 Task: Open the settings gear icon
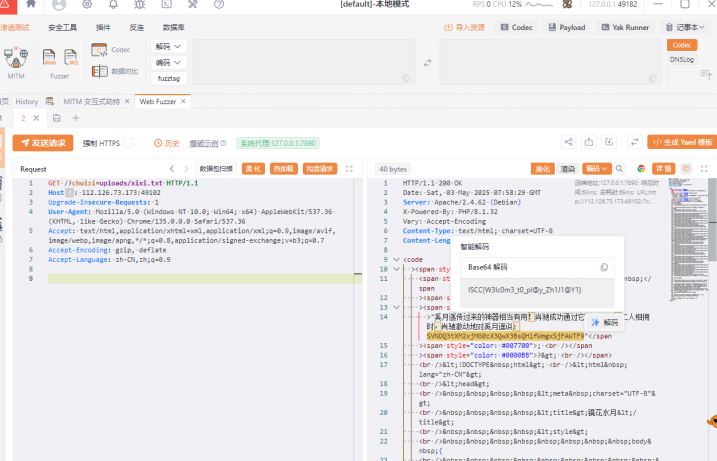(x=88, y=5)
